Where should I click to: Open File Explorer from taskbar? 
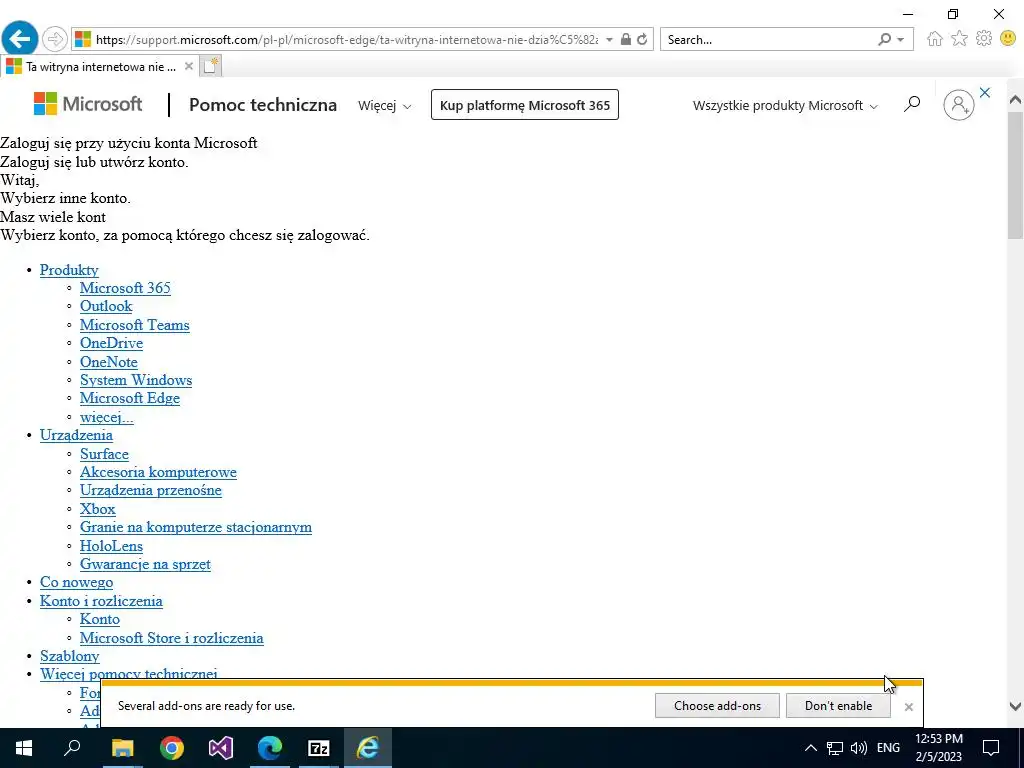tap(122, 748)
